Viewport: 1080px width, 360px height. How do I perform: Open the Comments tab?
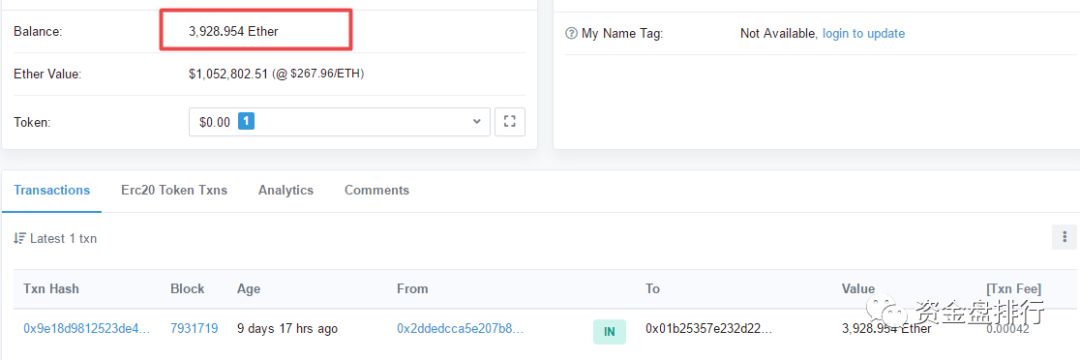tap(377, 190)
